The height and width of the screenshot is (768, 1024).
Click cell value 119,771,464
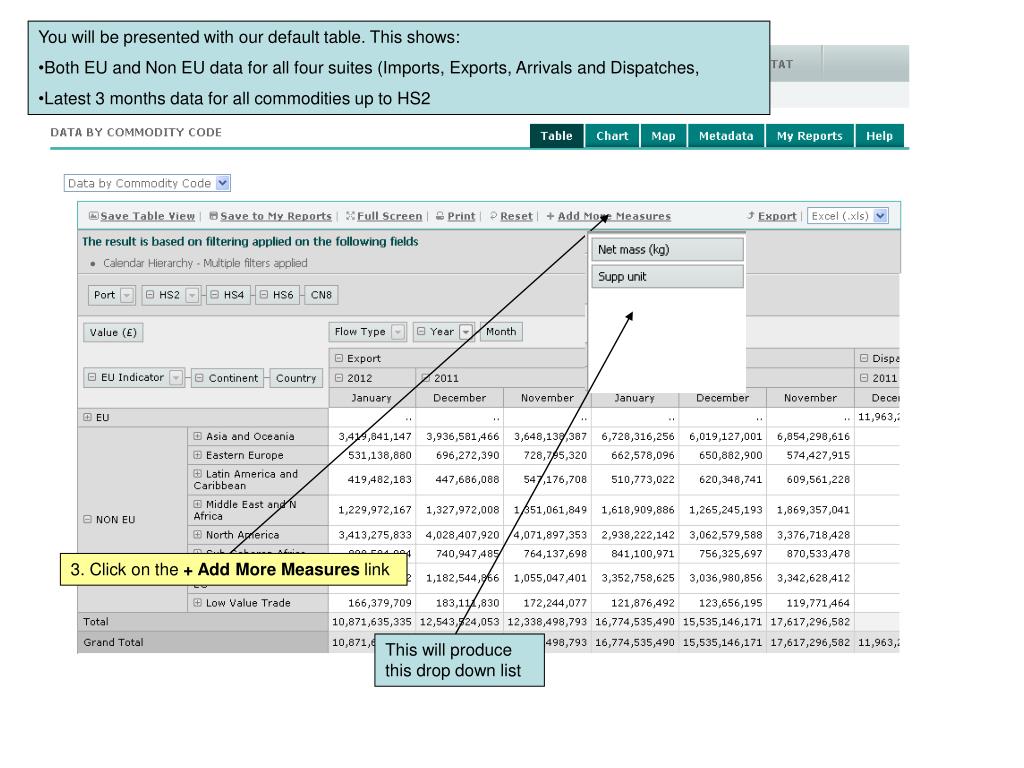pyautogui.click(x=818, y=603)
